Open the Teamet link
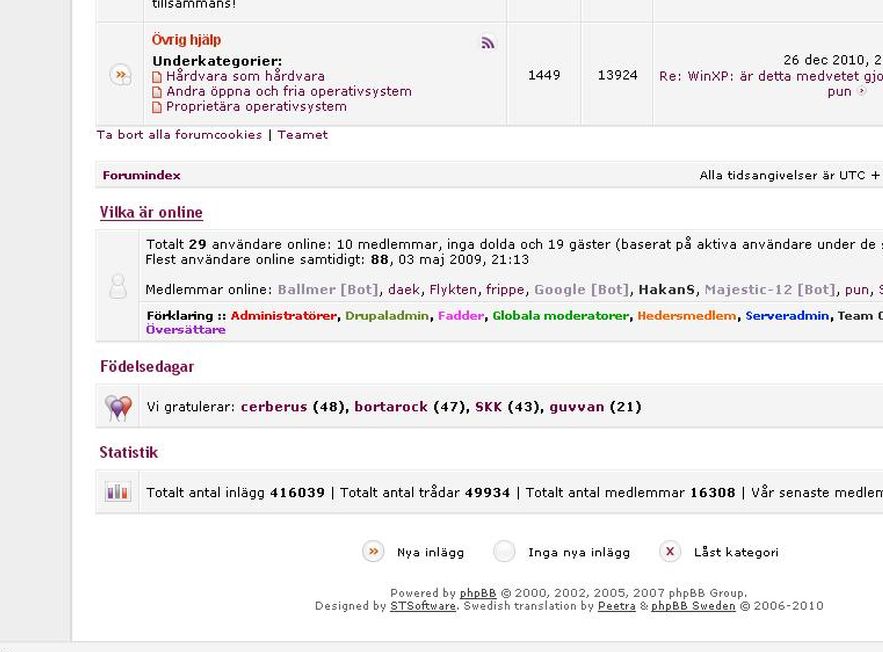Screen dimensions: 883x652 pyautogui.click(x=302, y=135)
